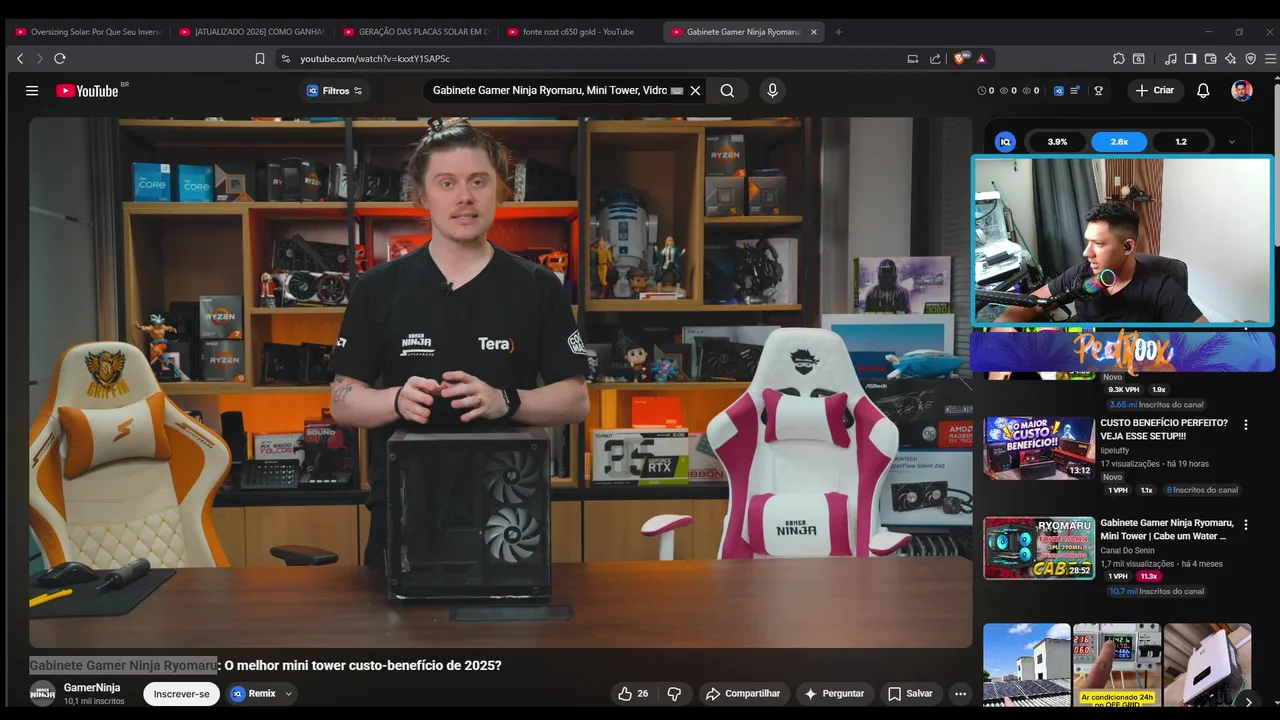
Task: Open the Brave Shields lion icon
Action: 962,59
